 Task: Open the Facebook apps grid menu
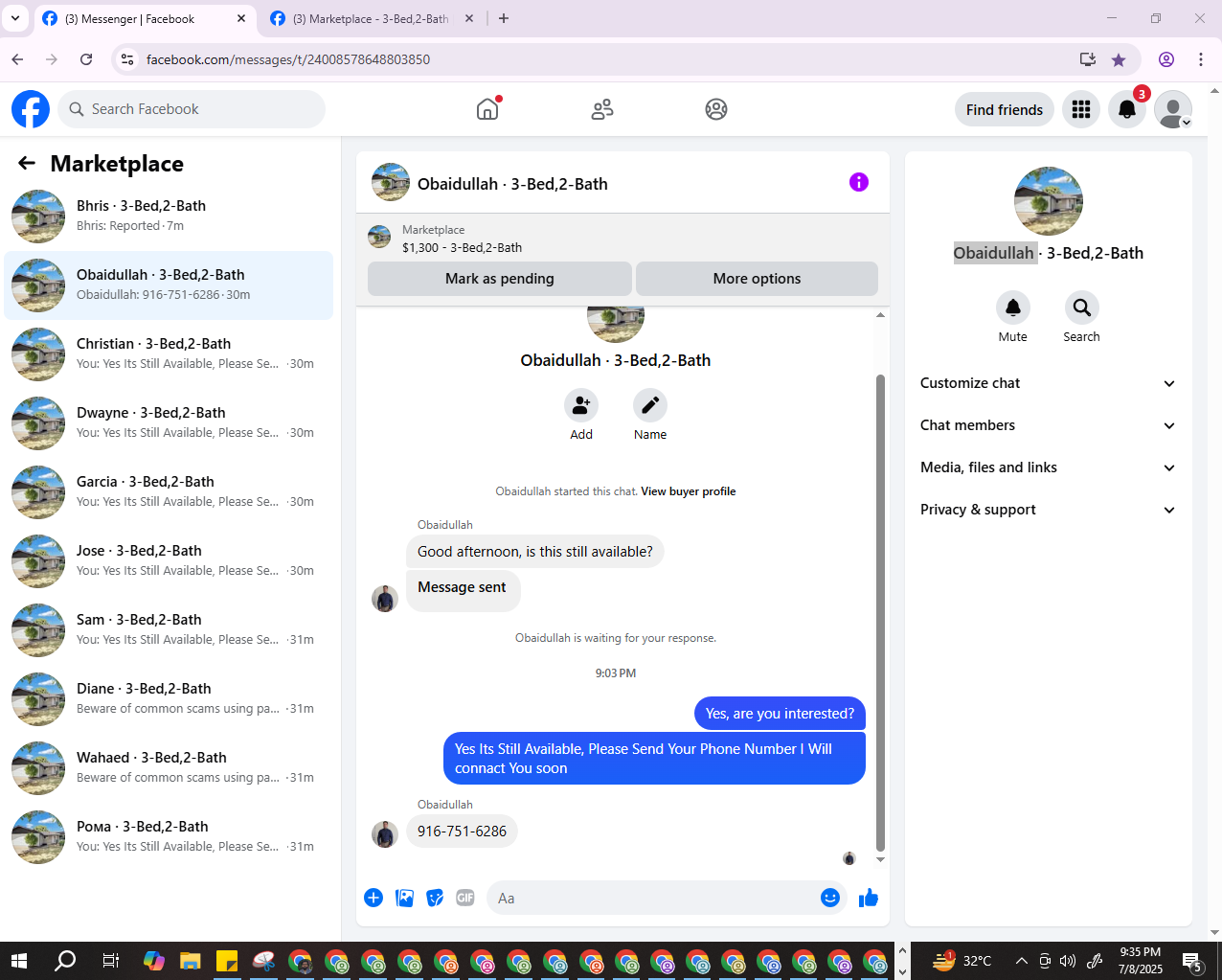(x=1081, y=109)
